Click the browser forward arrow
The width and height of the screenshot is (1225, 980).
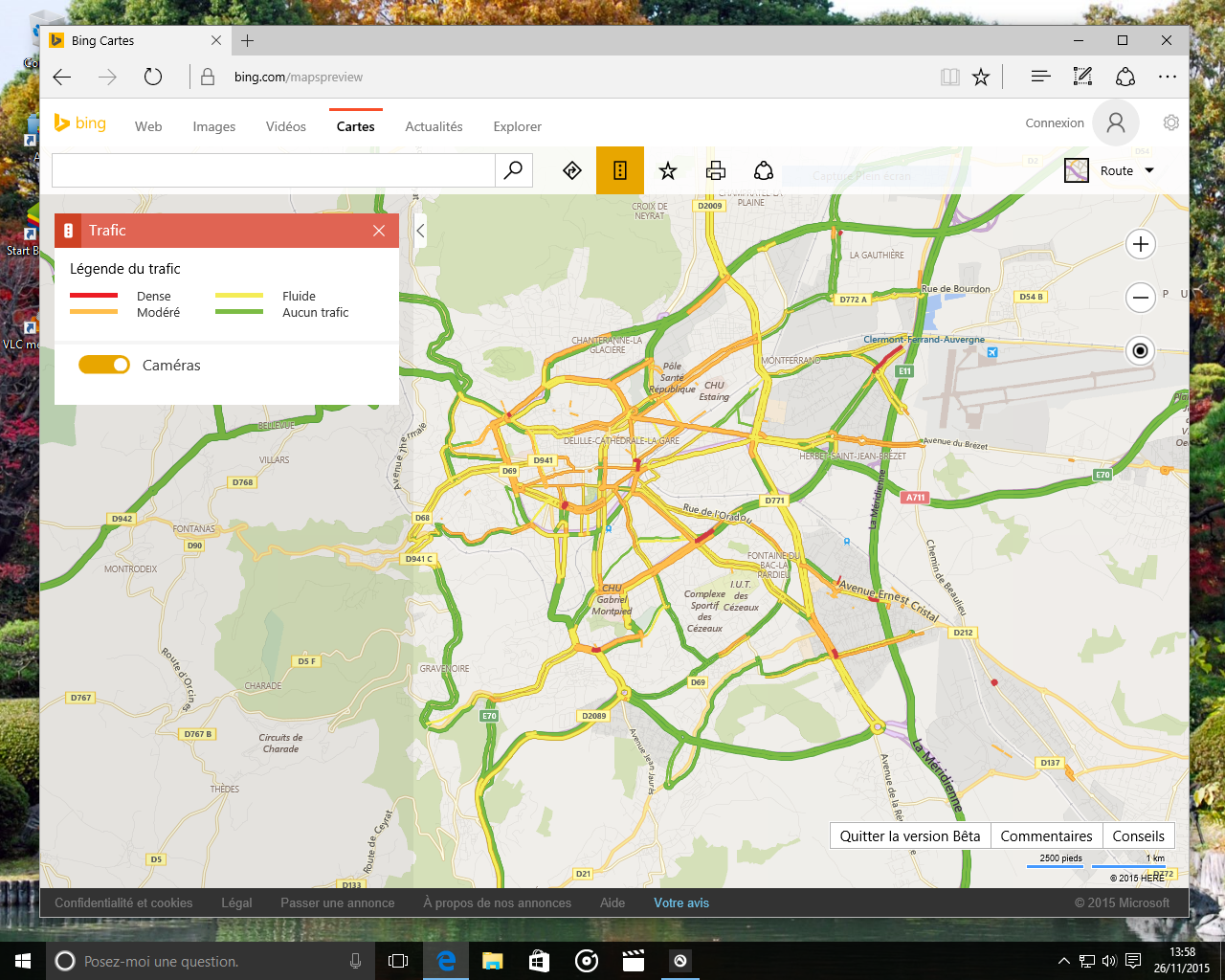[x=107, y=77]
